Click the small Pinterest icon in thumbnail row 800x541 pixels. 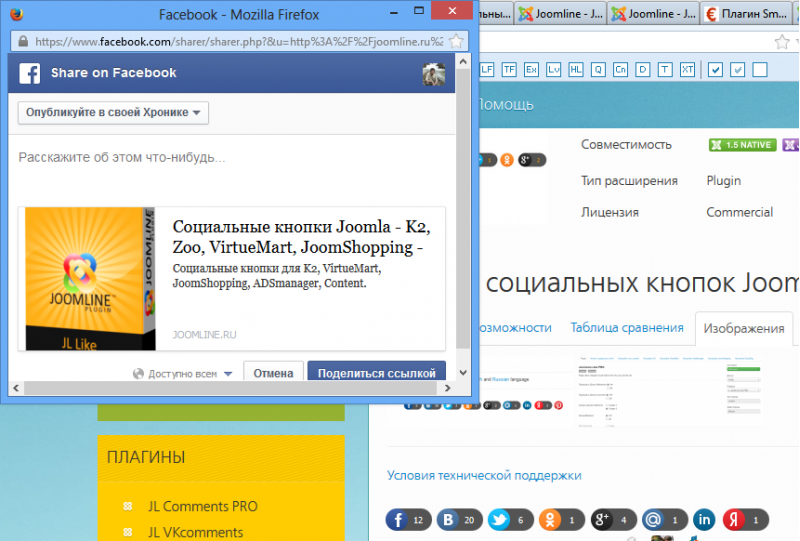click(x=559, y=405)
